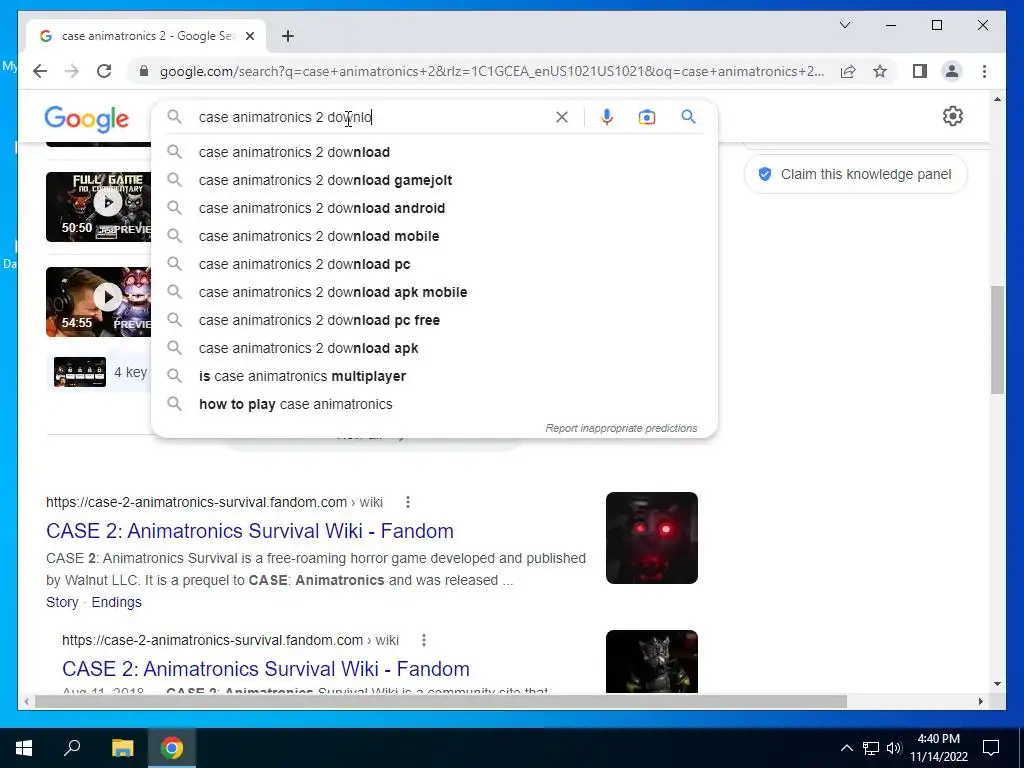Select suggestion 'download gamejolt'
The width and height of the screenshot is (1024, 768).
pos(434,180)
